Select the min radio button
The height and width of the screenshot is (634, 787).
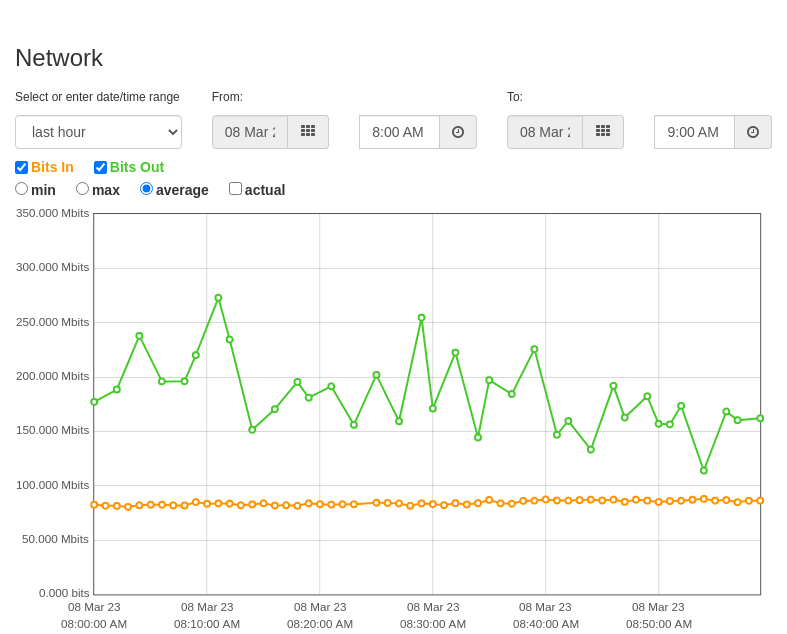[x=22, y=189]
